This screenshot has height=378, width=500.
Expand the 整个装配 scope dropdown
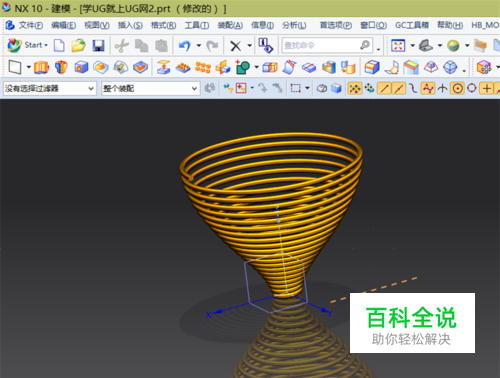(x=151, y=88)
